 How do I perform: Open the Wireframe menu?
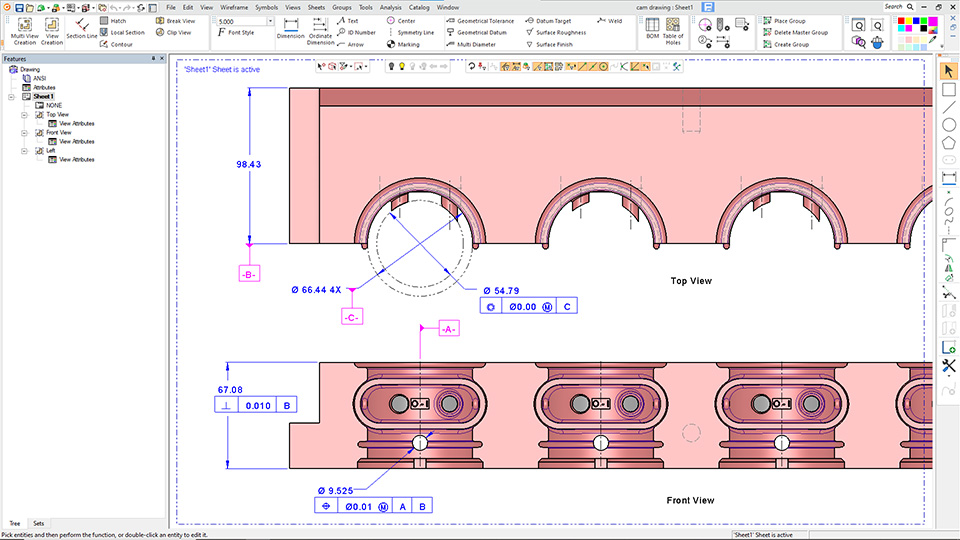tap(234, 7)
